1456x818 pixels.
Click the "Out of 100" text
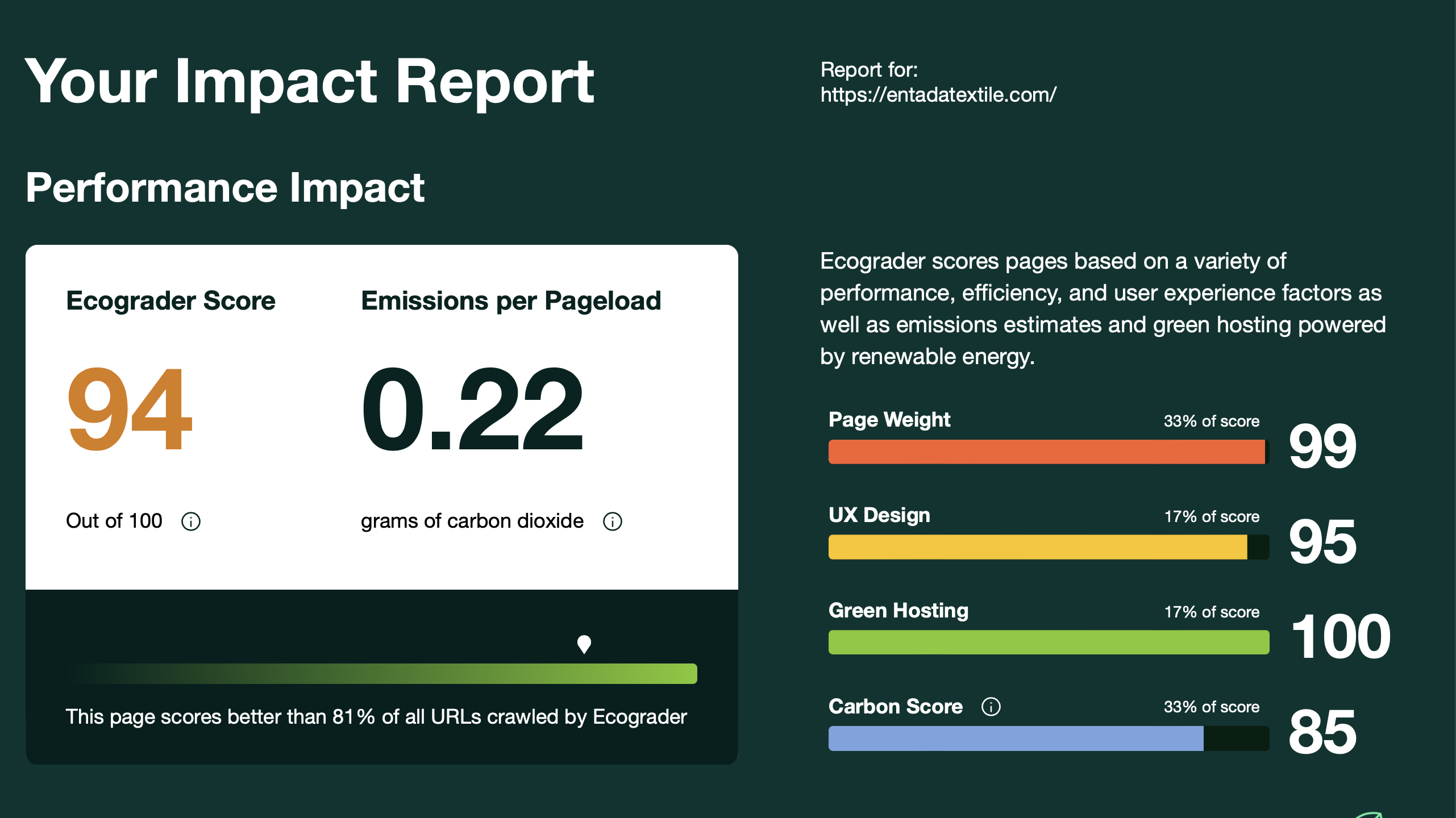[114, 521]
